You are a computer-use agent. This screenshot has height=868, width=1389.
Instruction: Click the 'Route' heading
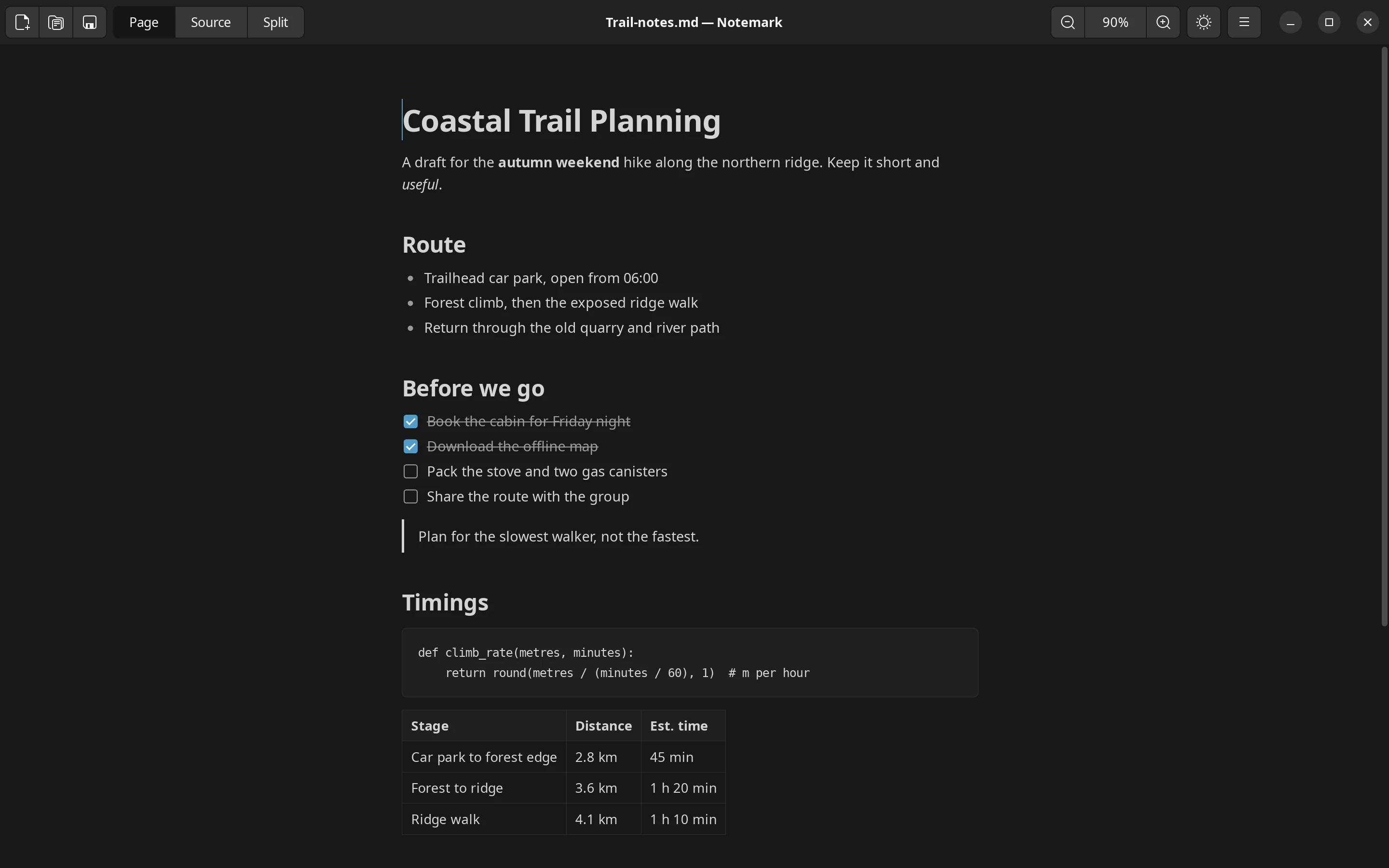point(434,245)
